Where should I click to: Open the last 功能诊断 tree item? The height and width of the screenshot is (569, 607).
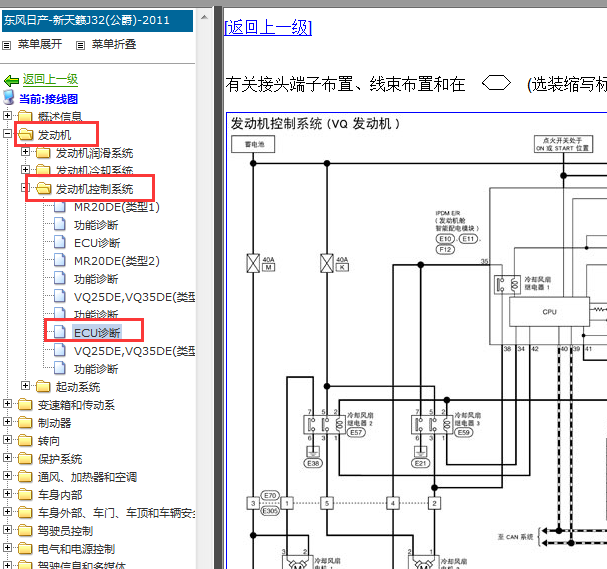coord(96,369)
